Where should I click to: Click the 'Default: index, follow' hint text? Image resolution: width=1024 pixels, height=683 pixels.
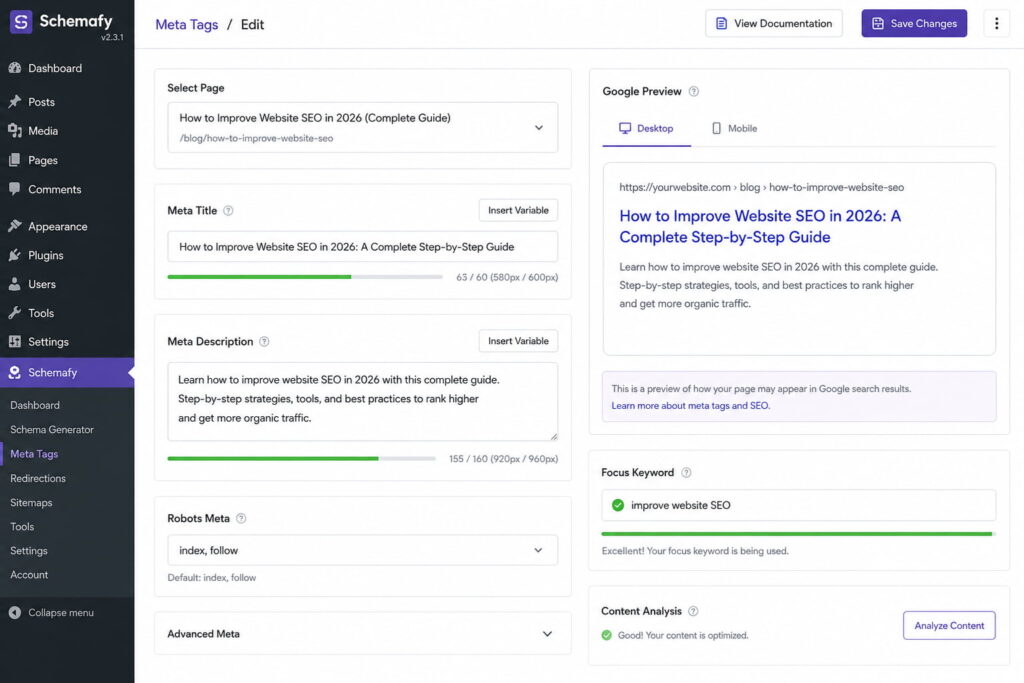click(x=212, y=577)
